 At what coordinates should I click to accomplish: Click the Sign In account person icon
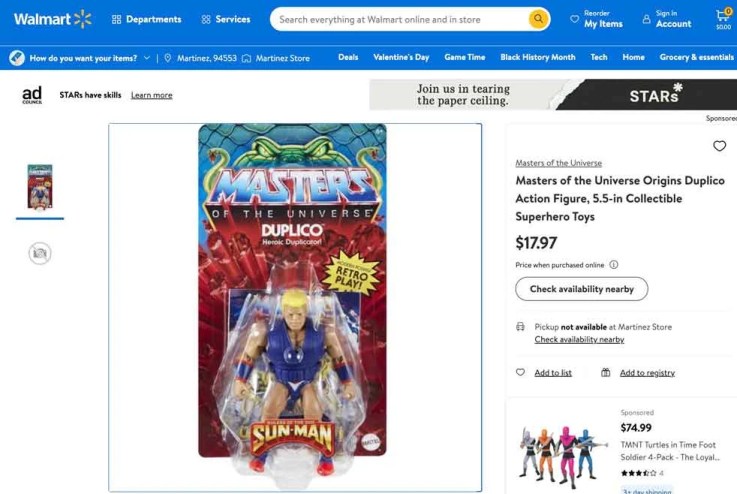point(646,19)
